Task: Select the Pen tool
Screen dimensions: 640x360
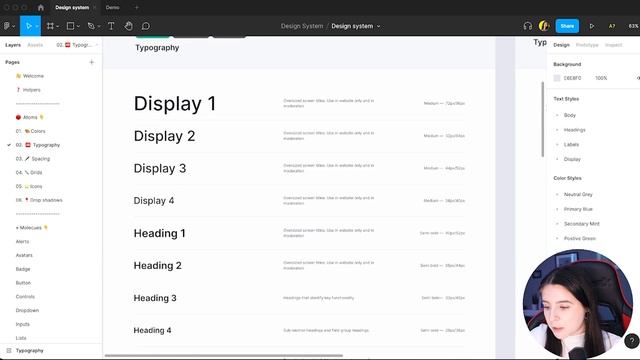Action: click(91, 26)
